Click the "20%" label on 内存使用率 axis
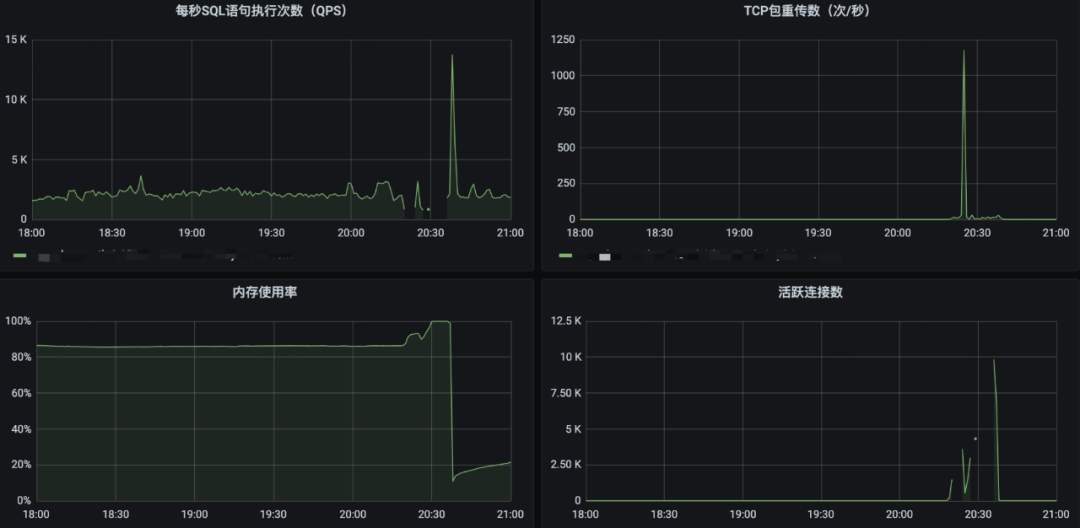Viewport: 1080px width, 528px height. pos(21,464)
